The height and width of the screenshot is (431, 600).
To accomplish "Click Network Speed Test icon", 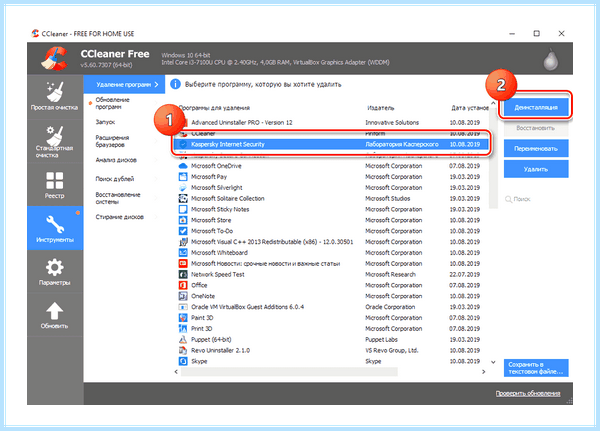I will click(183, 274).
